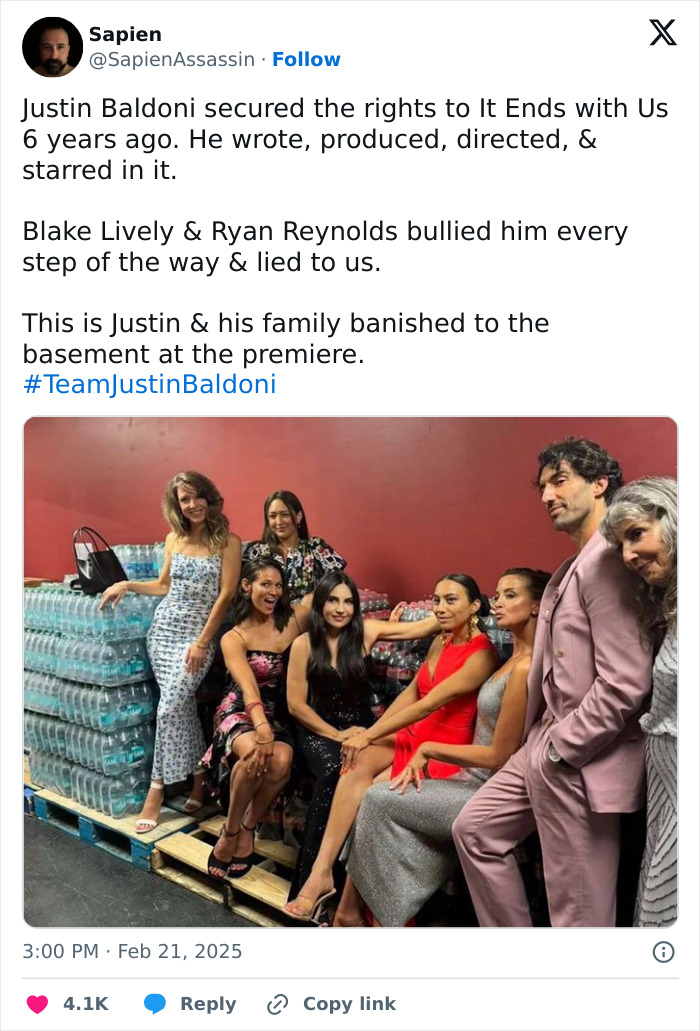Click the Follow button
The width and height of the screenshot is (700, 1031).
[x=307, y=59]
